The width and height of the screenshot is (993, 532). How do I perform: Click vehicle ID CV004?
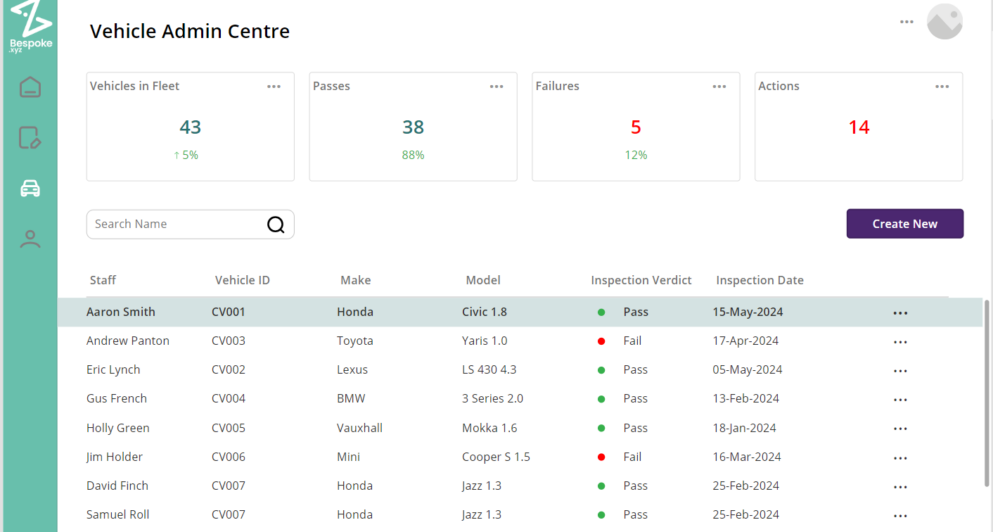point(228,398)
